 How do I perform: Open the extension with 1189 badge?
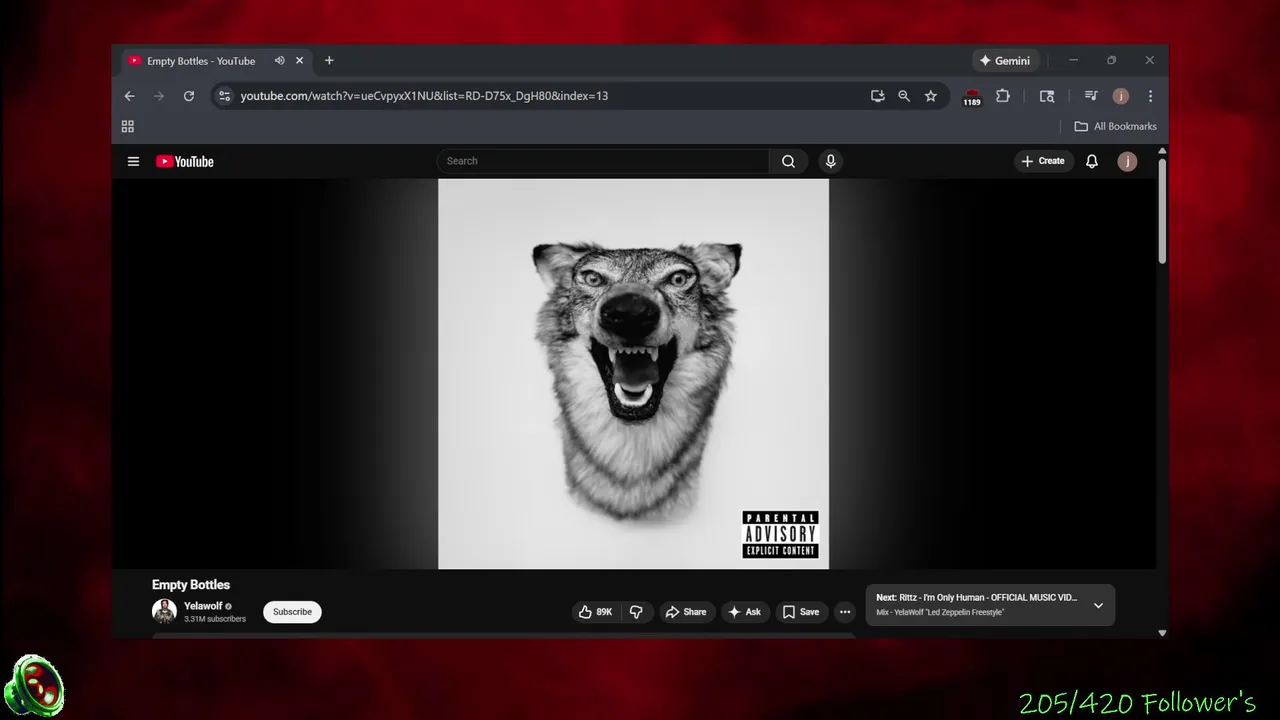(972, 97)
